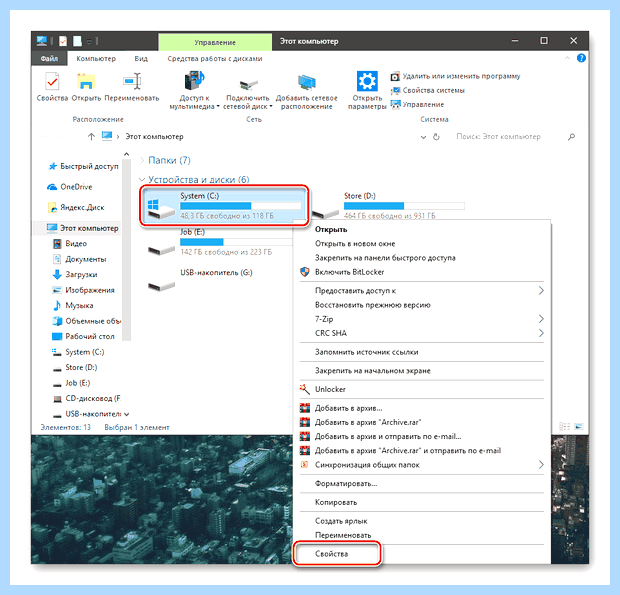Open the Файл tab

(x=49, y=59)
